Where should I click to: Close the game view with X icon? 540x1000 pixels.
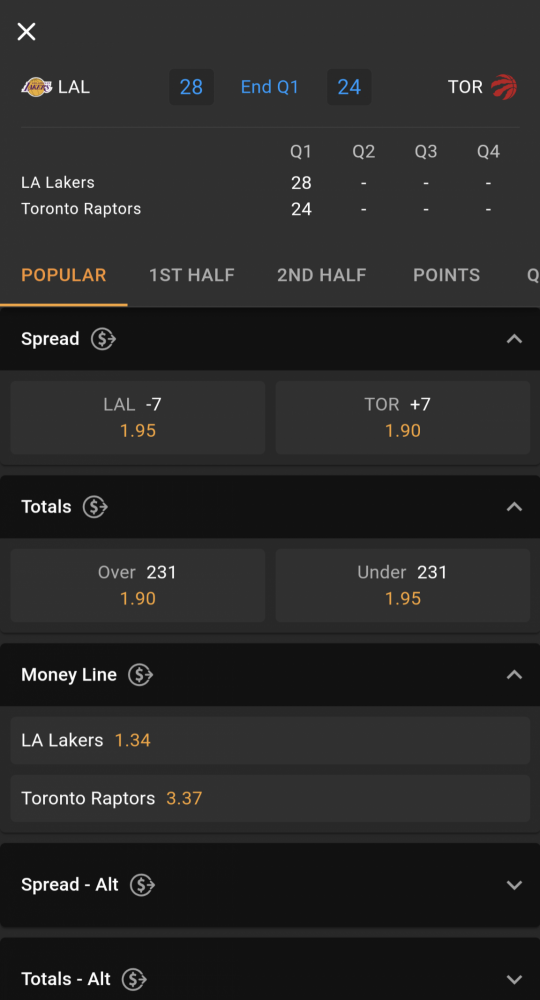click(x=26, y=31)
